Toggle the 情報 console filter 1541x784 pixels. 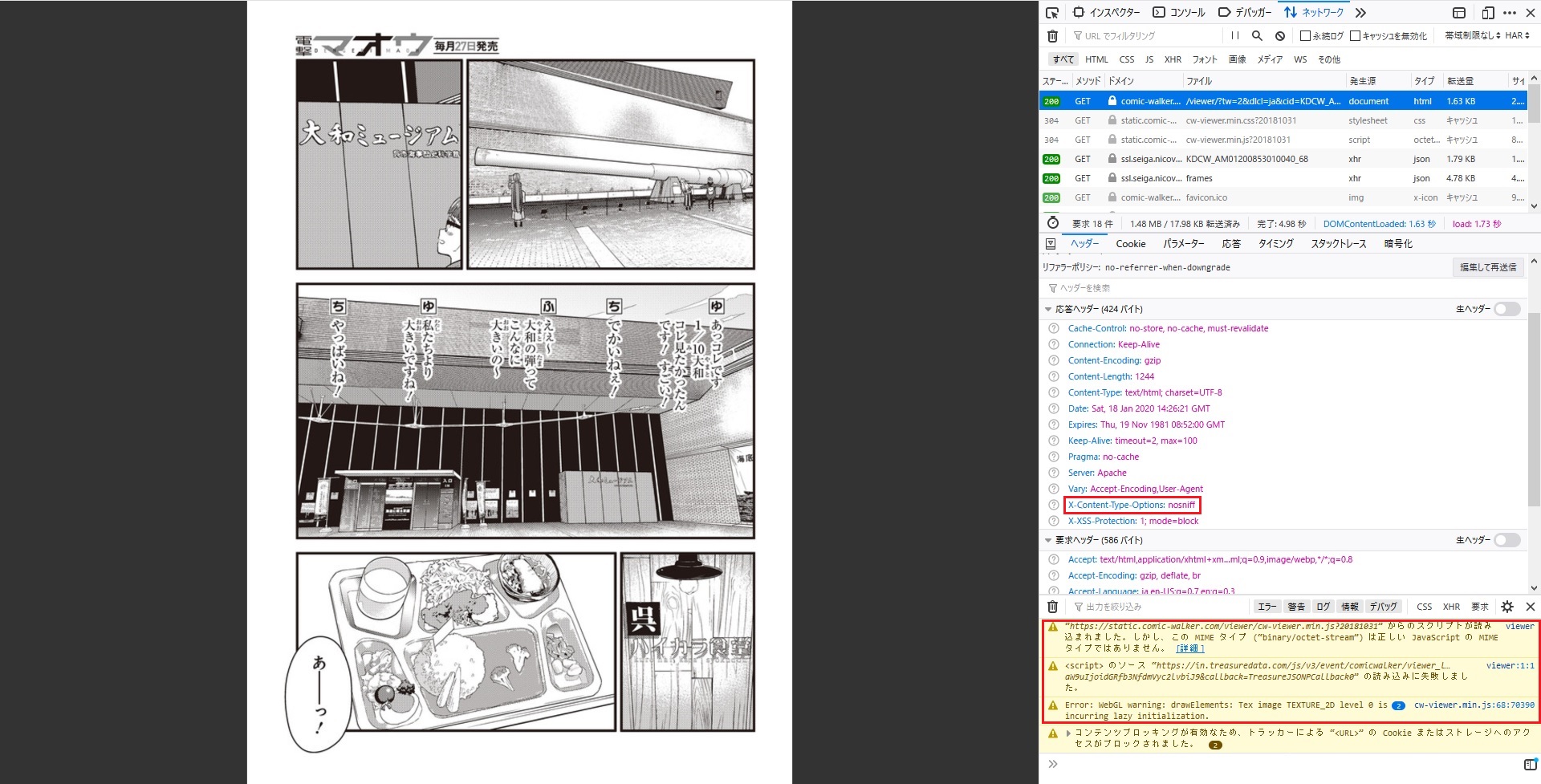point(1350,607)
